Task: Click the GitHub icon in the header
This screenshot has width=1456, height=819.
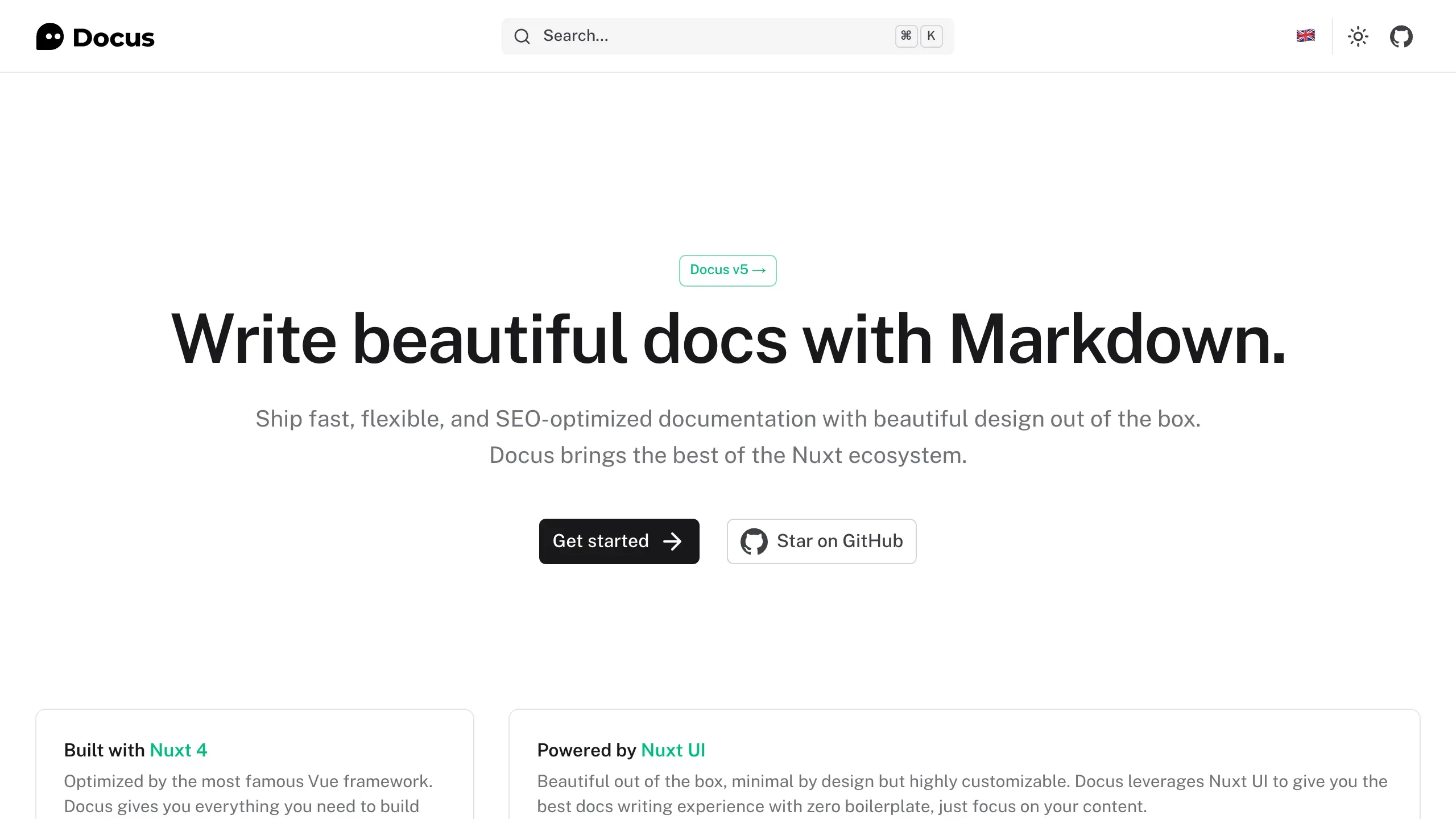Action: point(1401,36)
